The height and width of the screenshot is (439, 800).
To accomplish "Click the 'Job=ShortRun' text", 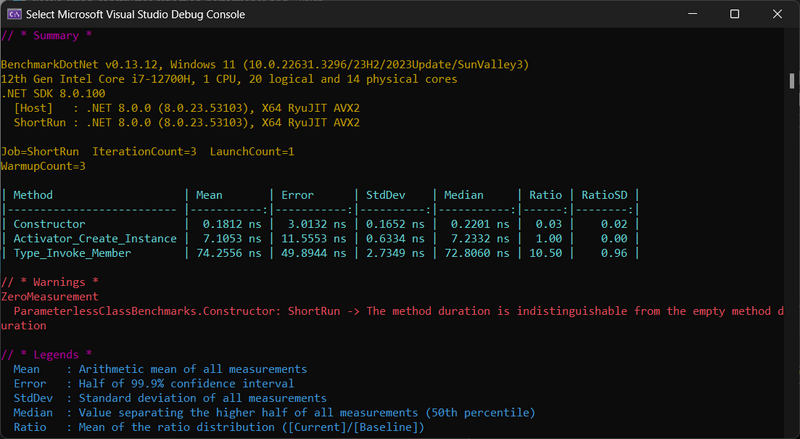I will coord(40,152).
